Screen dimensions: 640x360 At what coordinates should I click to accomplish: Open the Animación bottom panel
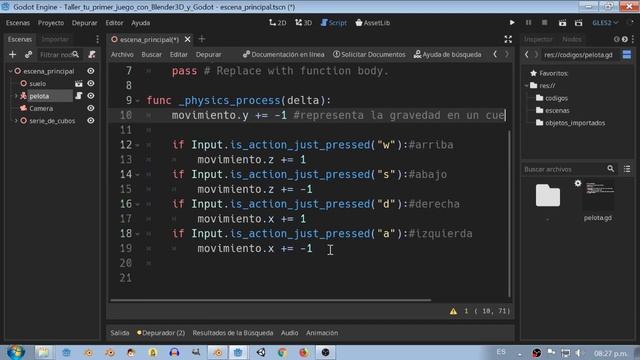click(x=322, y=333)
